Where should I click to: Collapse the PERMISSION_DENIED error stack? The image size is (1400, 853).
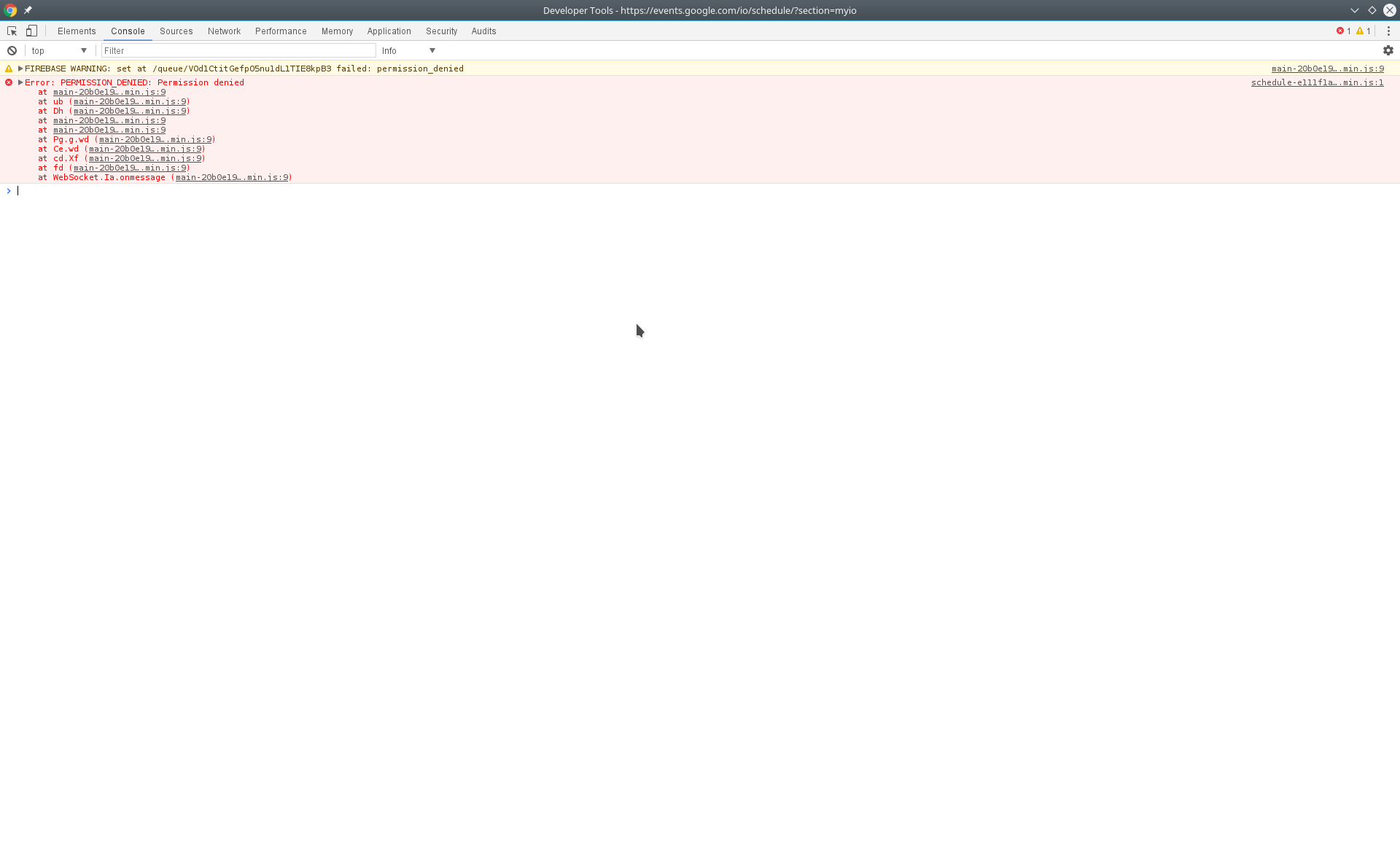[20, 82]
